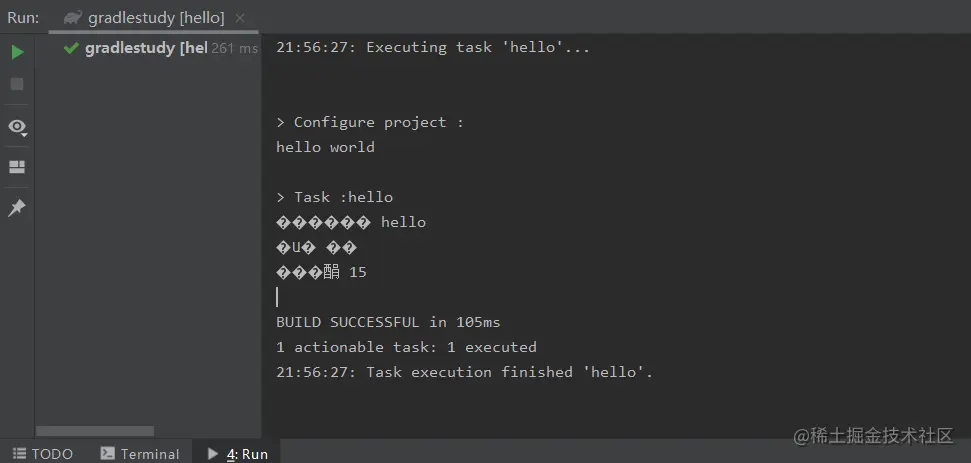The image size is (971, 463).
Task: Click the Gradle elephant icon in run tab
Action: point(73,17)
